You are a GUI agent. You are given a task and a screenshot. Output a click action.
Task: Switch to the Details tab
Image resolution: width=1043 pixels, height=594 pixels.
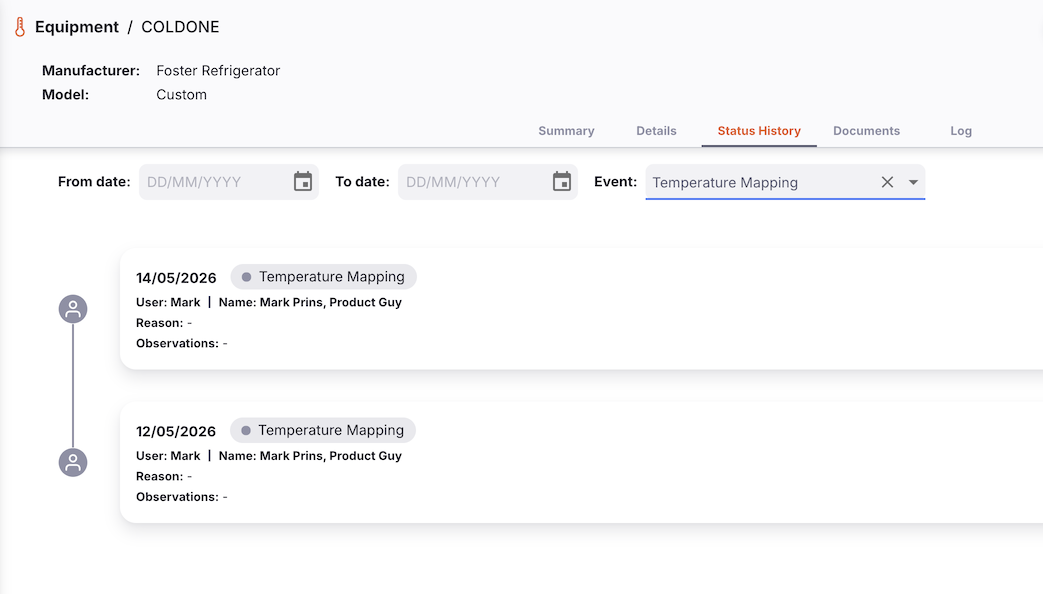click(x=656, y=131)
